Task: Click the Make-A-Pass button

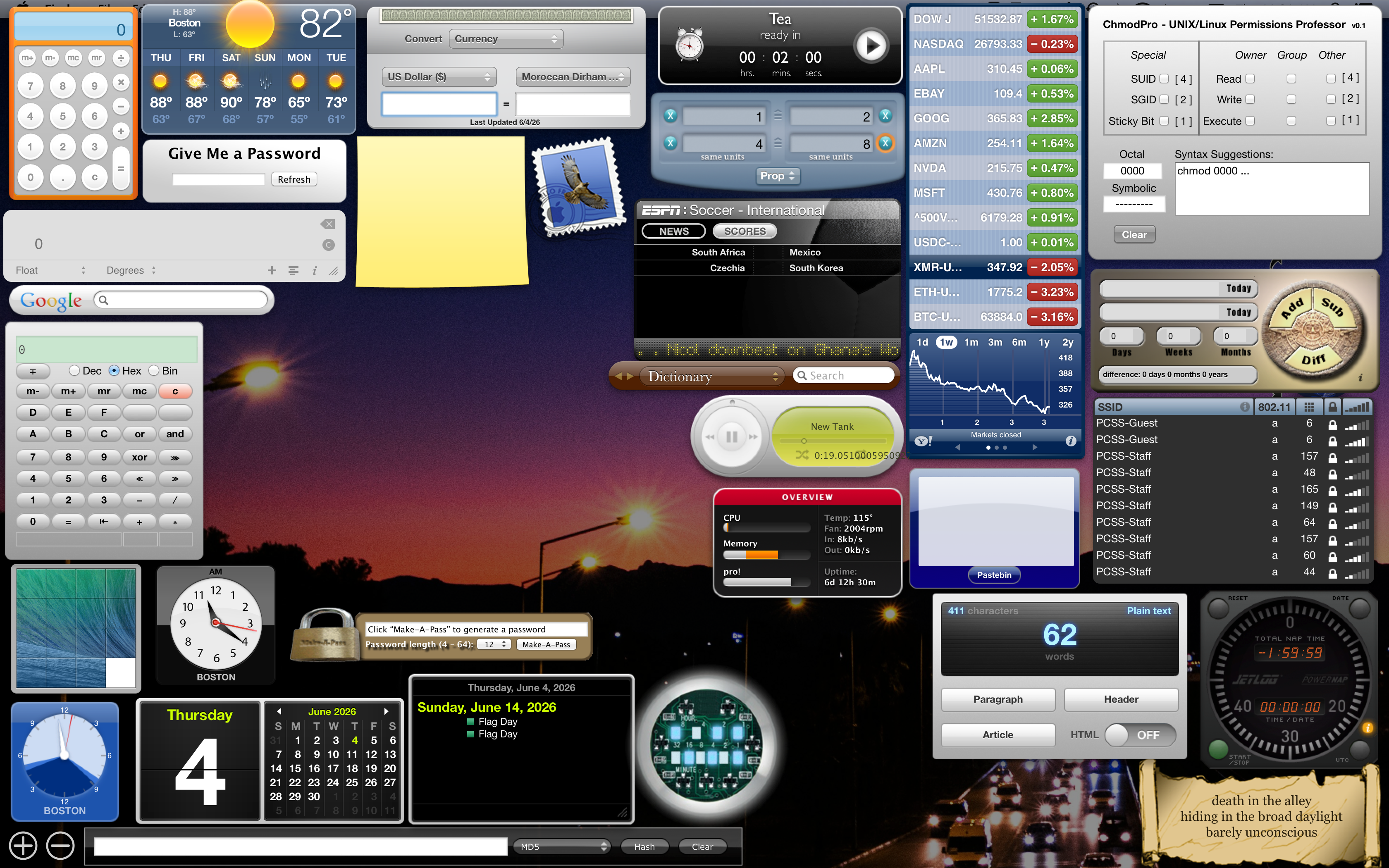Action: coord(546,644)
